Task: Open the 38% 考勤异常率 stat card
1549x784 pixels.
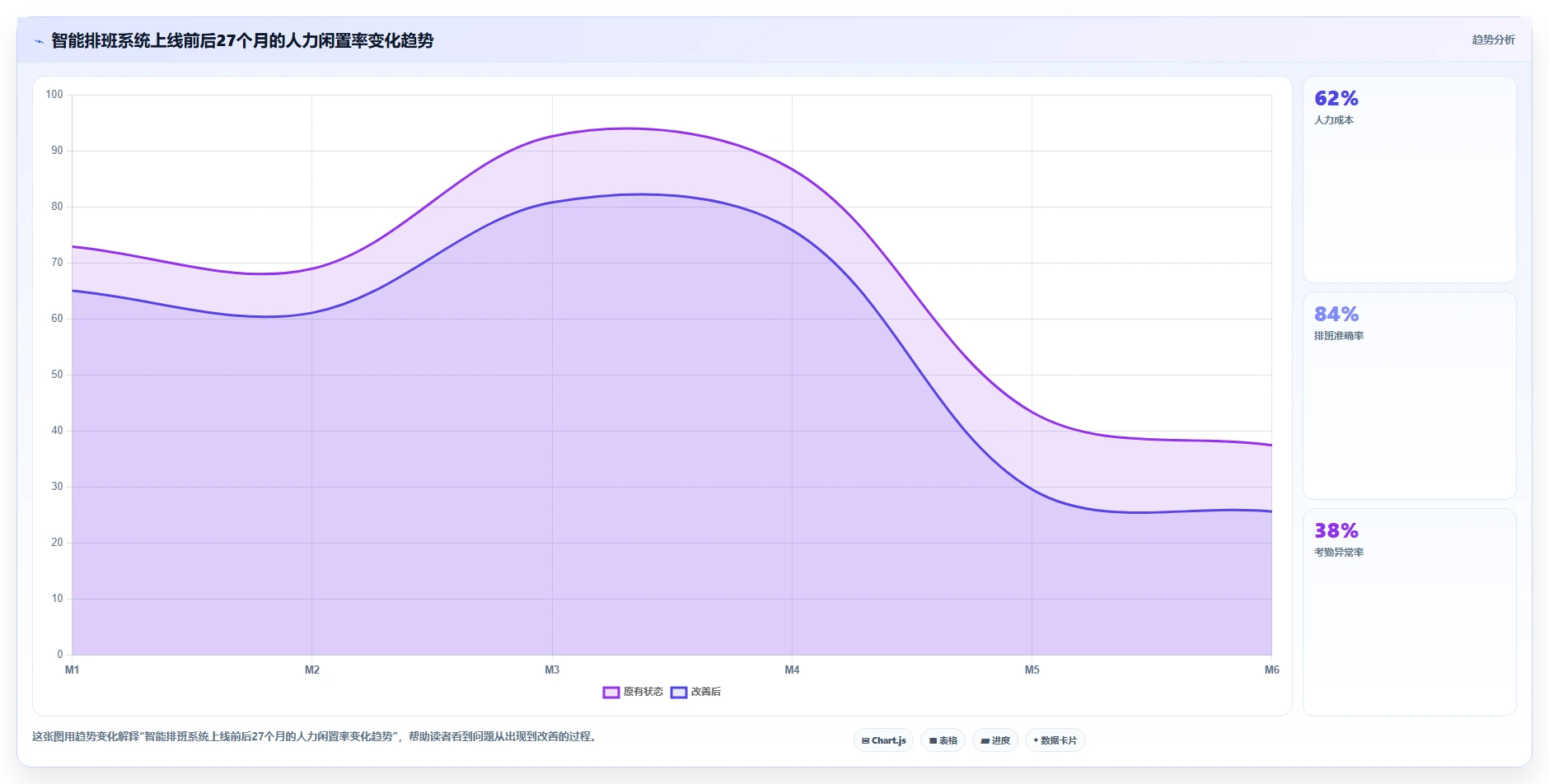Action: point(1409,612)
